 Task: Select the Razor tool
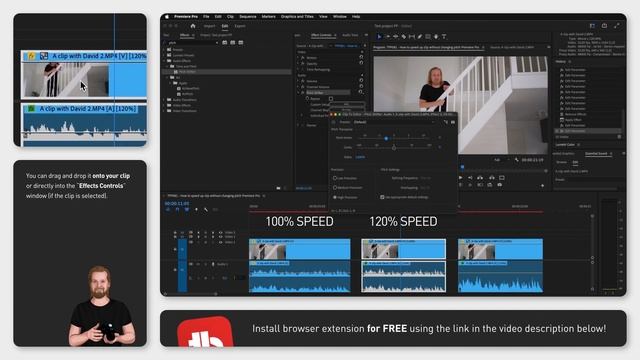click(404, 37)
